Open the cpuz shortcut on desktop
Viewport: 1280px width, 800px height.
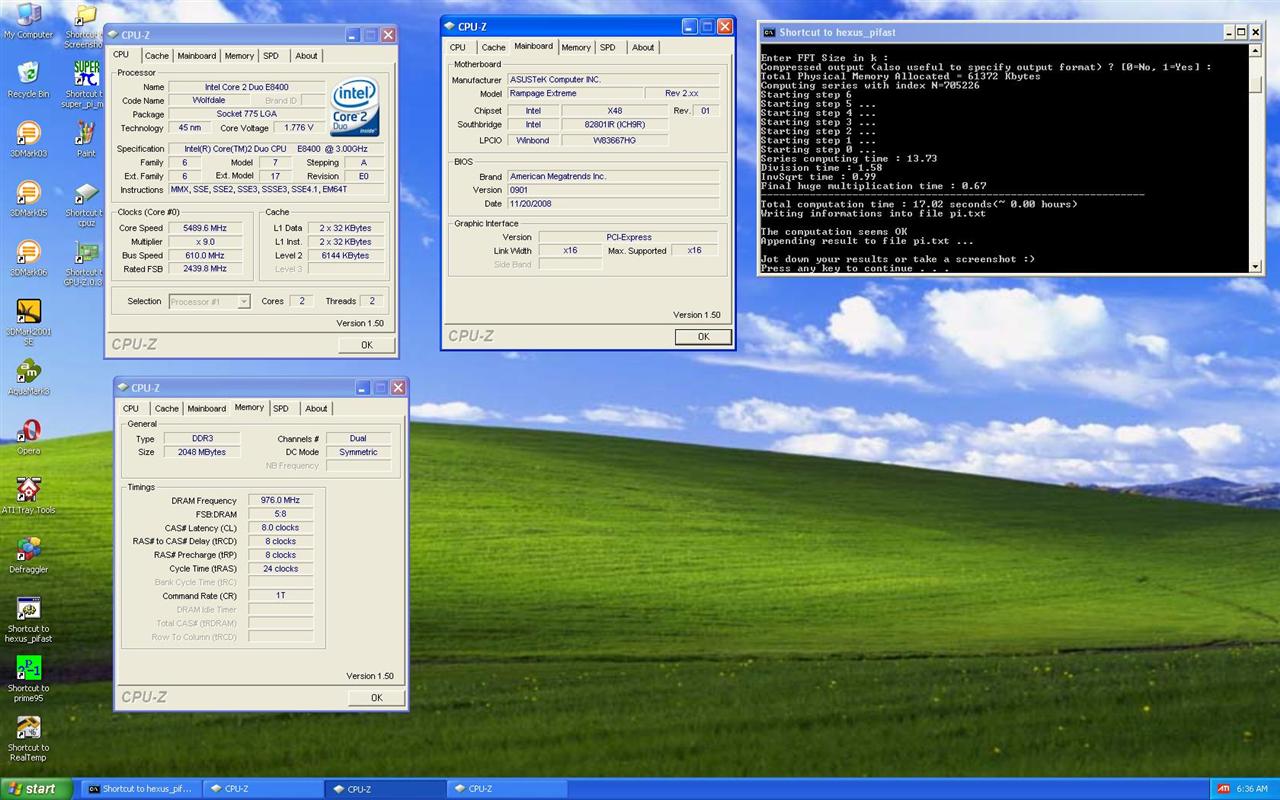[x=86, y=192]
